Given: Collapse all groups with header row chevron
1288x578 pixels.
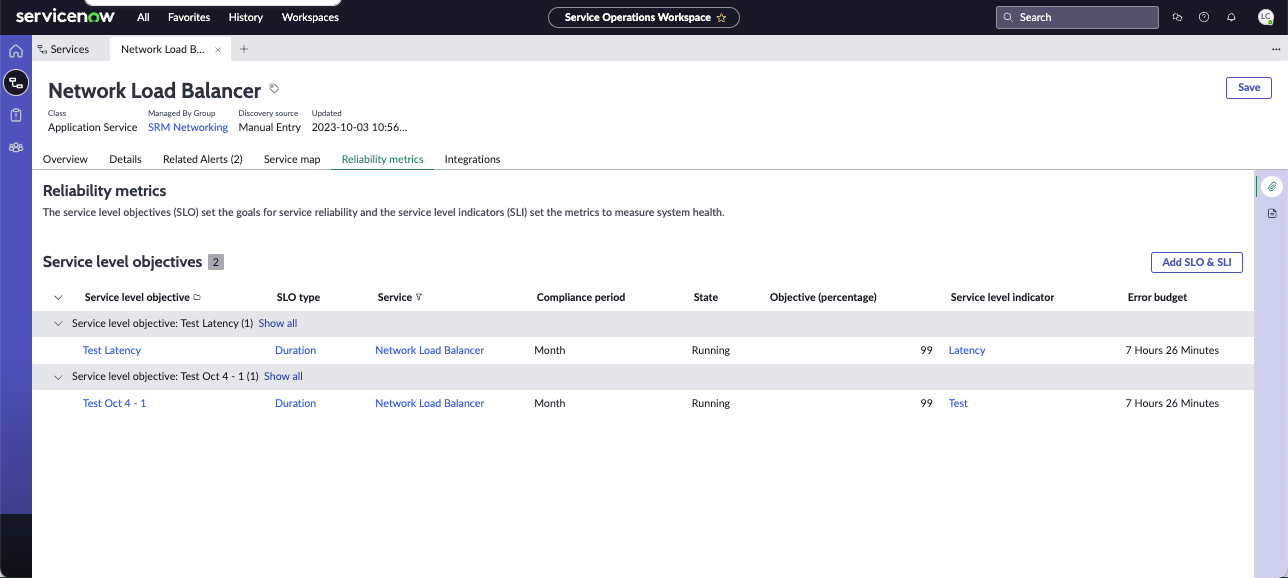Looking at the screenshot, I should (x=58, y=297).
